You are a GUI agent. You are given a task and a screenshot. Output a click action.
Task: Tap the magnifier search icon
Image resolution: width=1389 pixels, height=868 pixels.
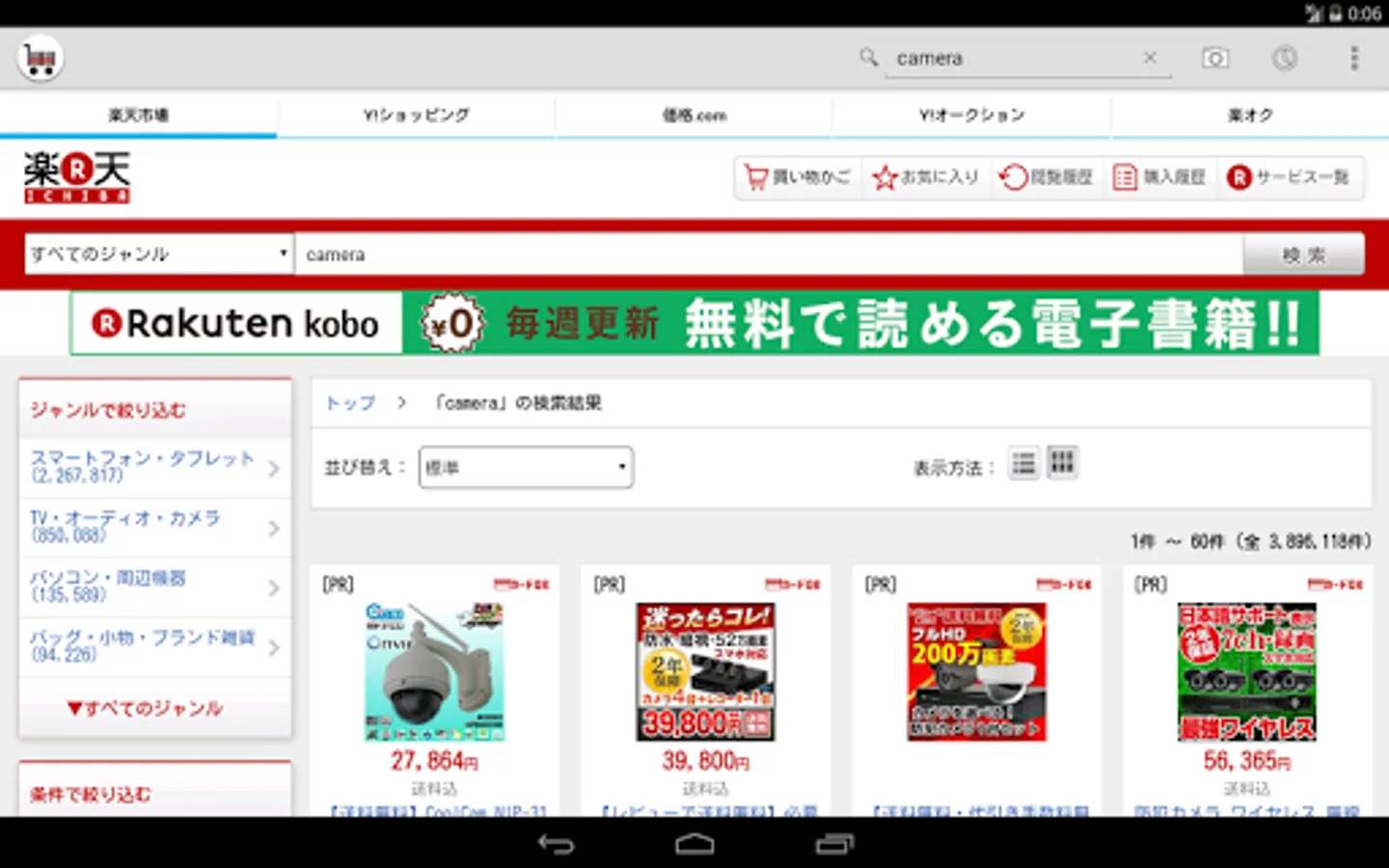(x=868, y=58)
